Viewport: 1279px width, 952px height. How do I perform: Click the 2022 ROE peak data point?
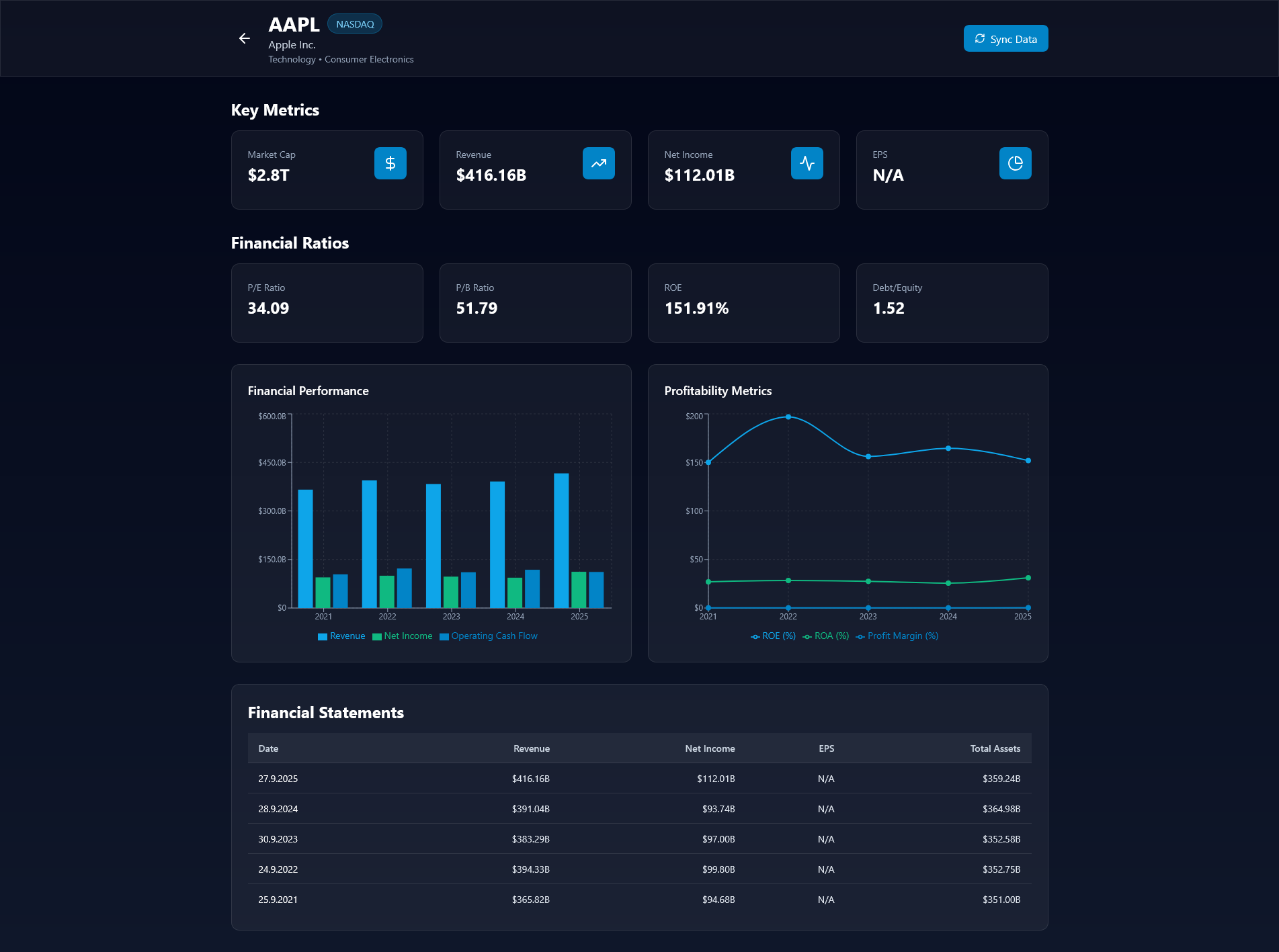[x=788, y=417]
